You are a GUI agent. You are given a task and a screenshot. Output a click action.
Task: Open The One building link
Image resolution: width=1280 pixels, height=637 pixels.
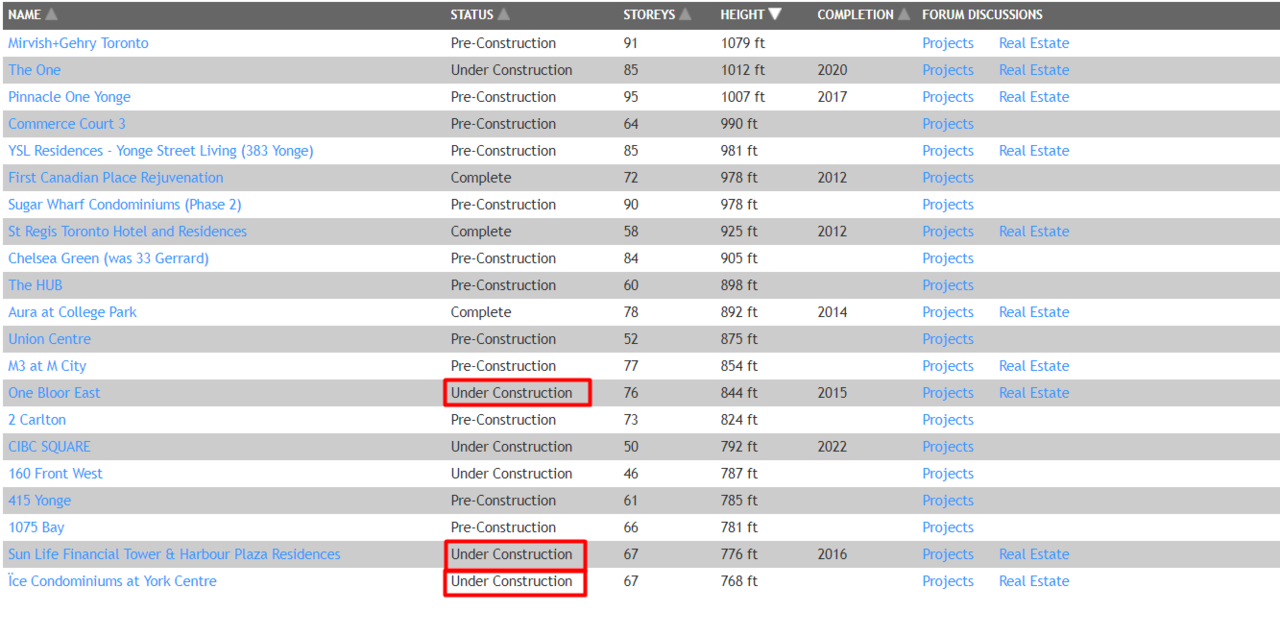tap(34, 70)
